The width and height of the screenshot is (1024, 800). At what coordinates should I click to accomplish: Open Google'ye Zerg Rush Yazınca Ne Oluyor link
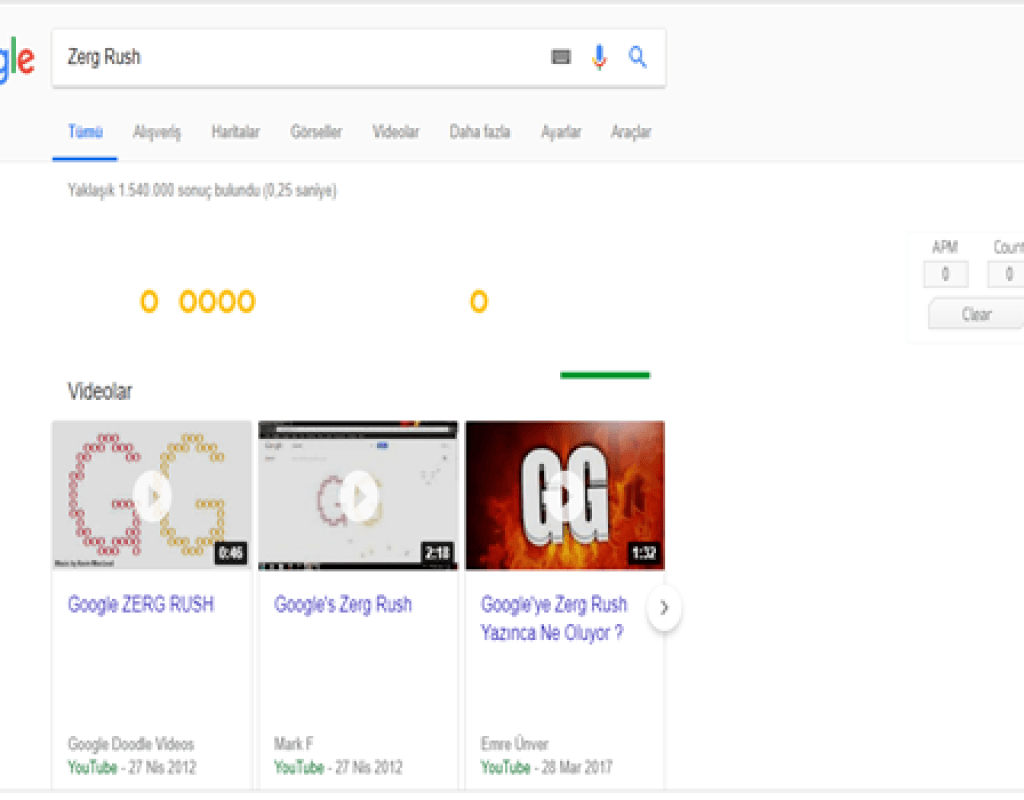coord(554,619)
